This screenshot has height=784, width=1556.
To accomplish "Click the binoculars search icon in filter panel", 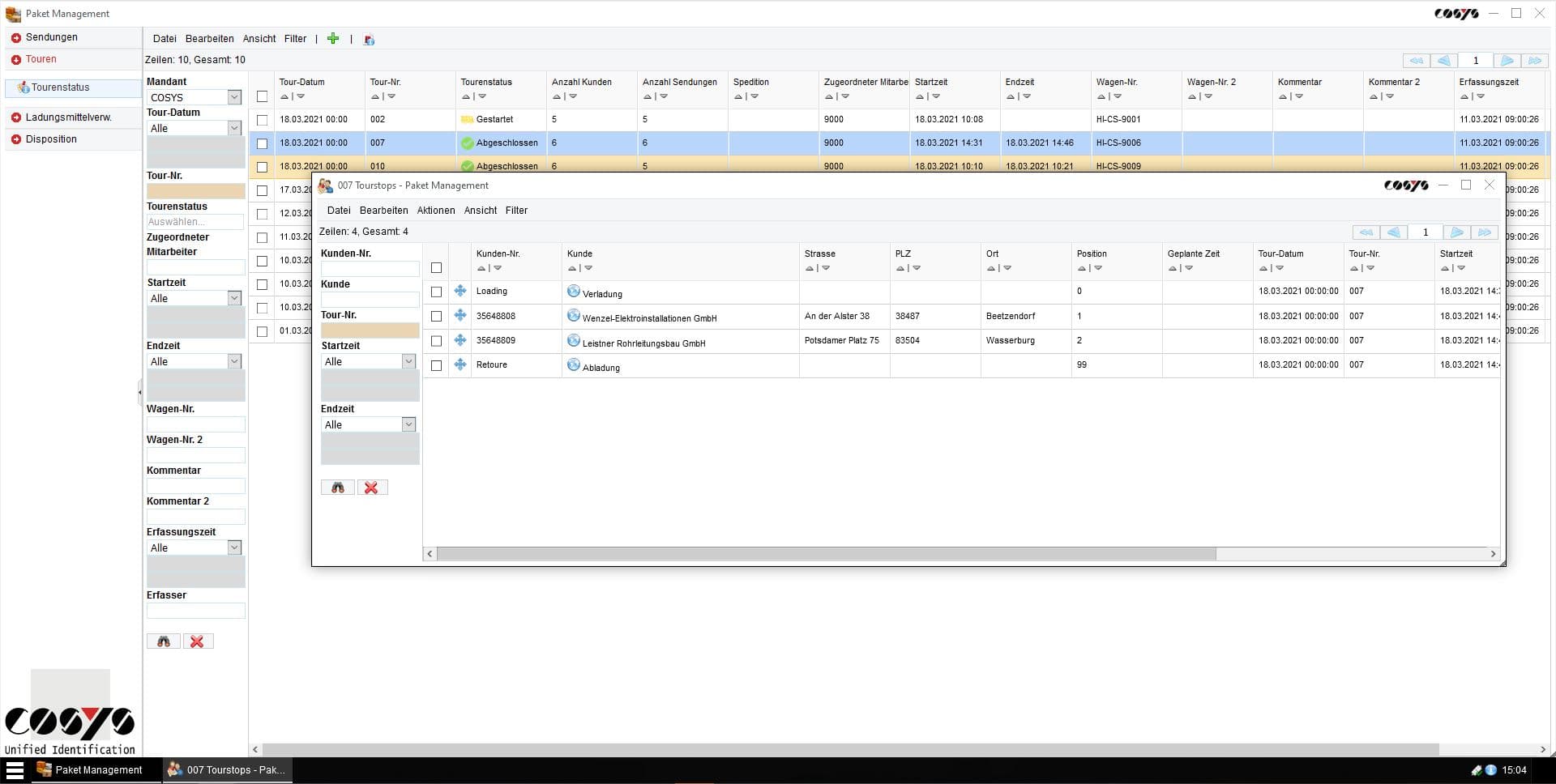I will click(x=164, y=641).
